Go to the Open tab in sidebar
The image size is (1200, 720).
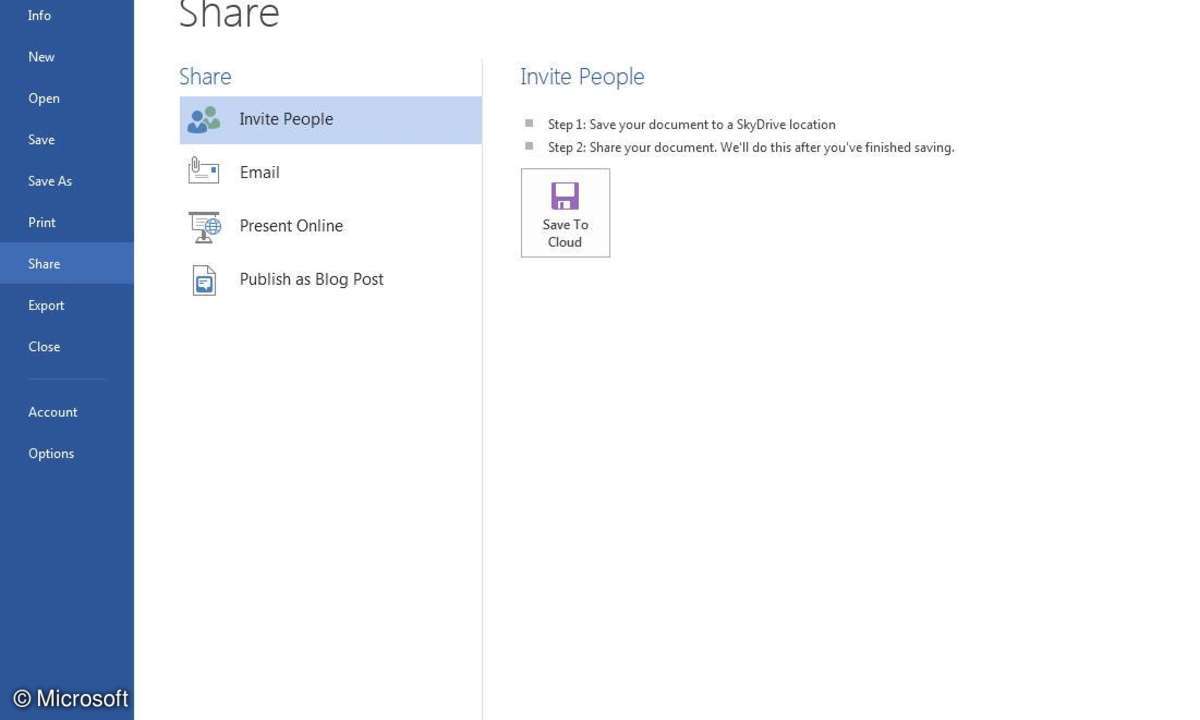click(x=67, y=98)
